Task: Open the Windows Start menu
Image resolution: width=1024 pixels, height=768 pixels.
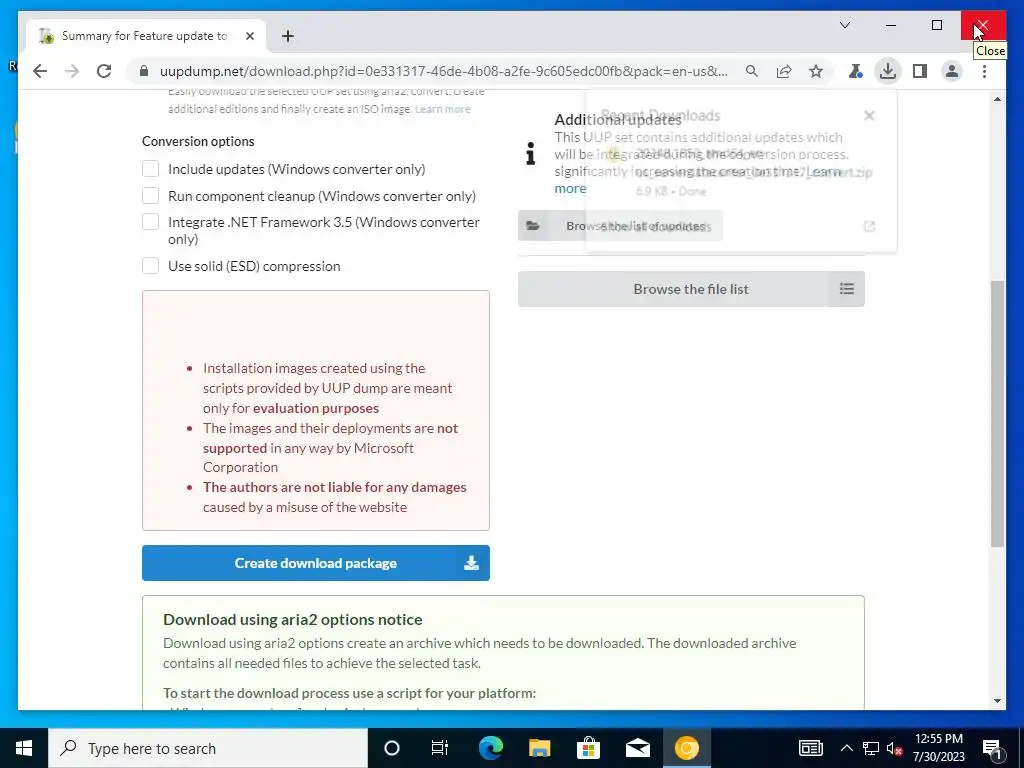Action: (24, 748)
